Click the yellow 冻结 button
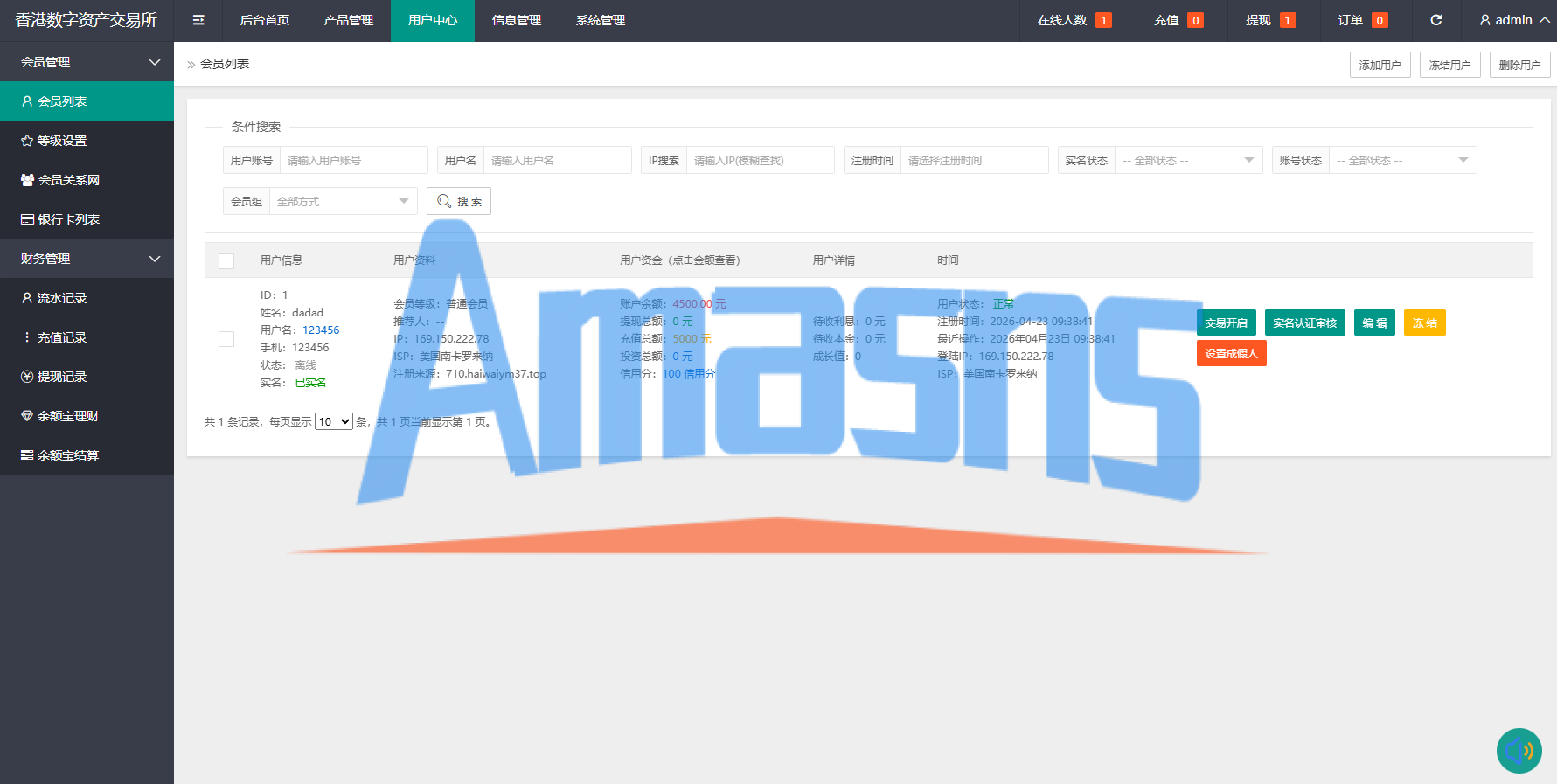Image resolution: width=1557 pixels, height=784 pixels. click(x=1425, y=323)
